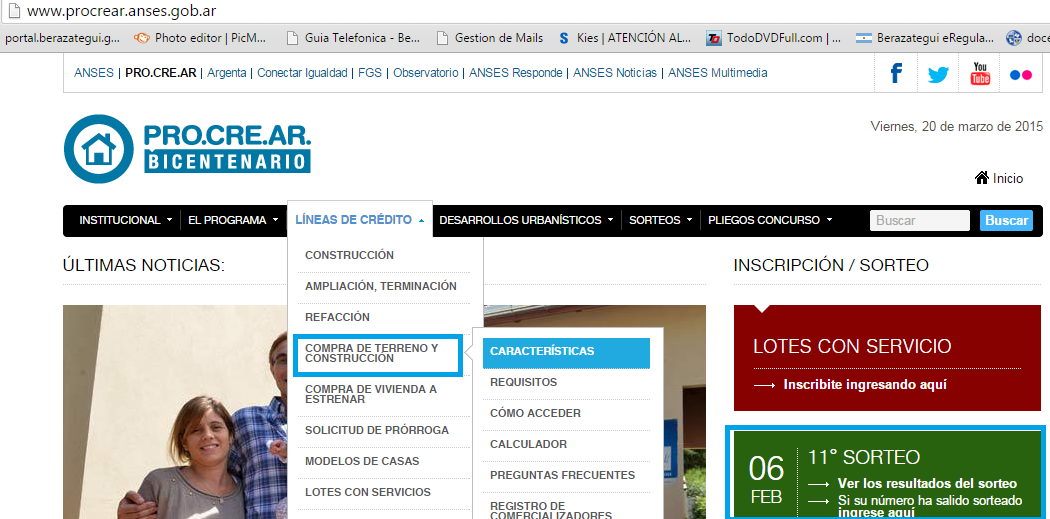Viewport: 1050px width, 519px height.
Task: Follow the Conectar Igualdad link
Action: [x=302, y=72]
